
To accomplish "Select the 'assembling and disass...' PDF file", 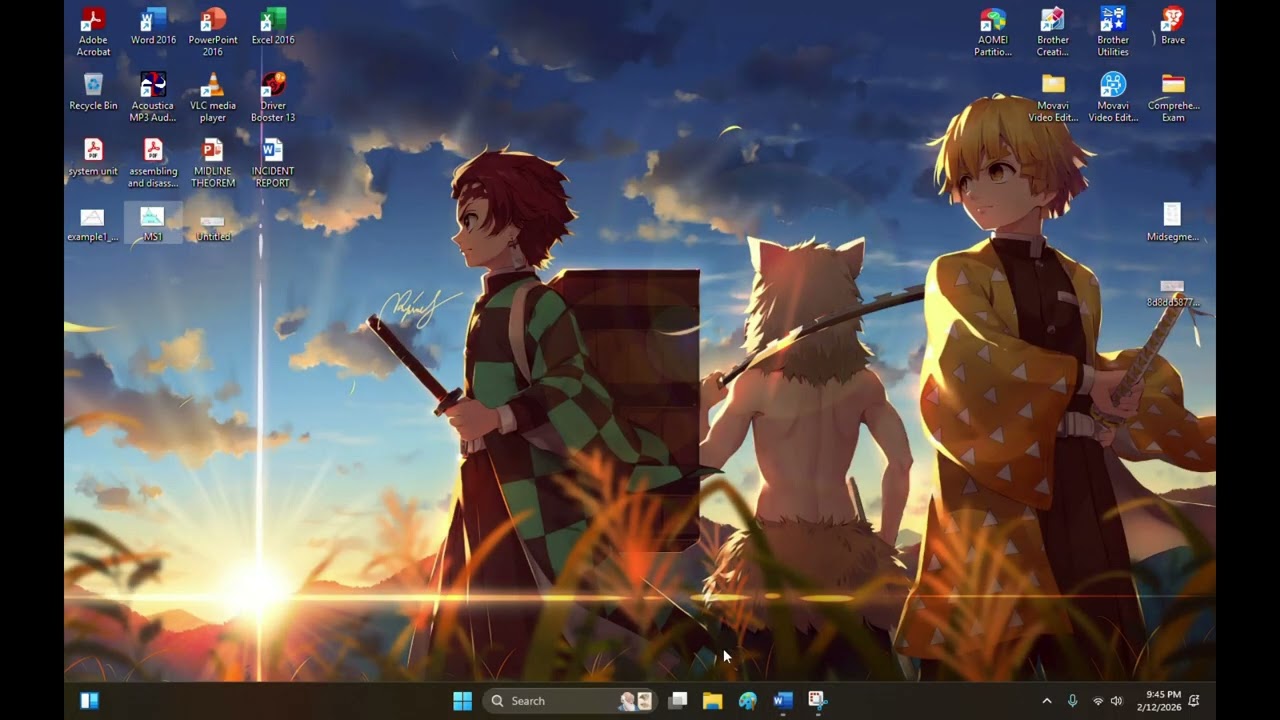I will (153, 163).
